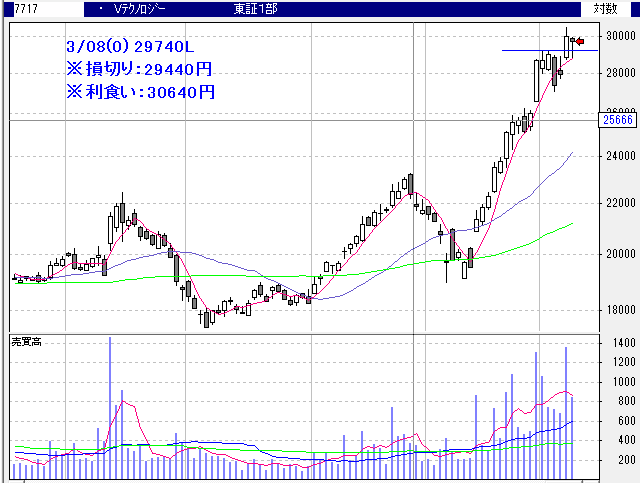The height and width of the screenshot is (483, 641).
Task: Click the 東証1部 market label
Action: click(260, 8)
